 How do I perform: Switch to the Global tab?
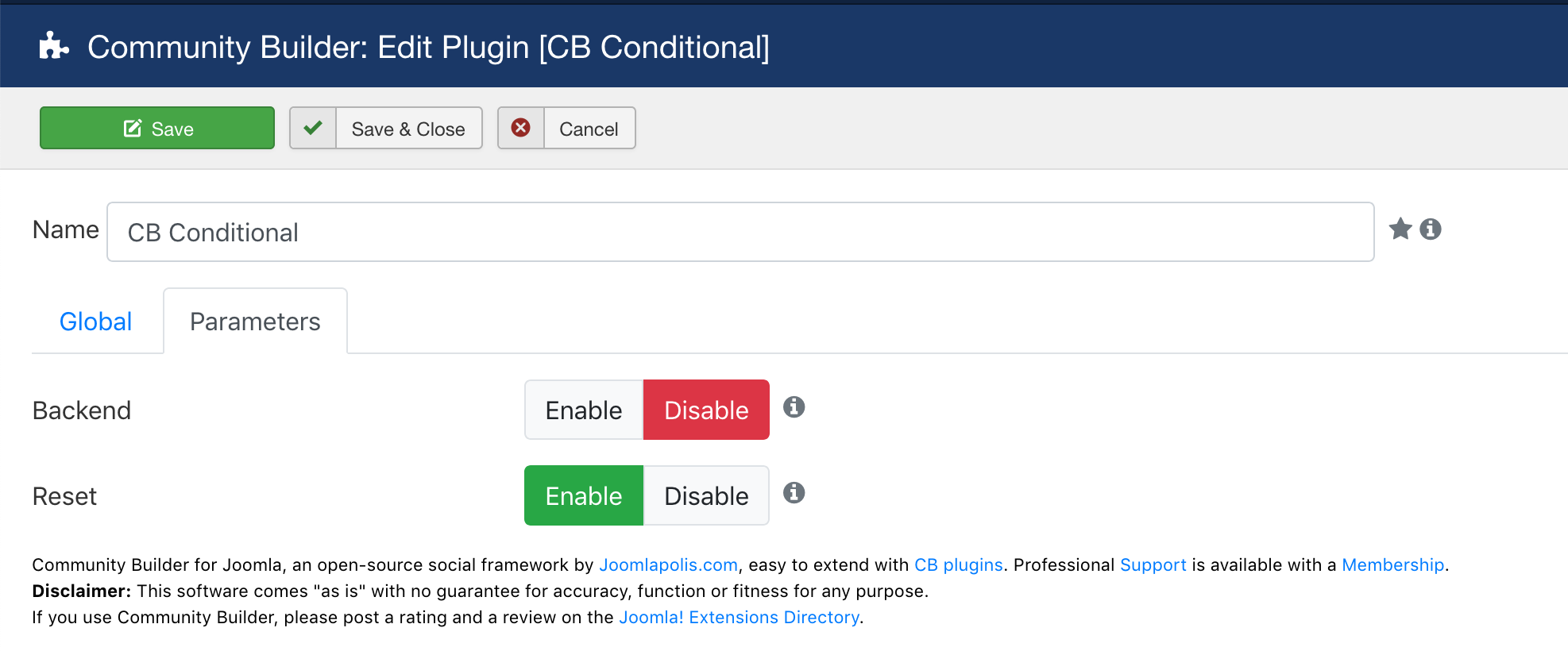click(96, 322)
